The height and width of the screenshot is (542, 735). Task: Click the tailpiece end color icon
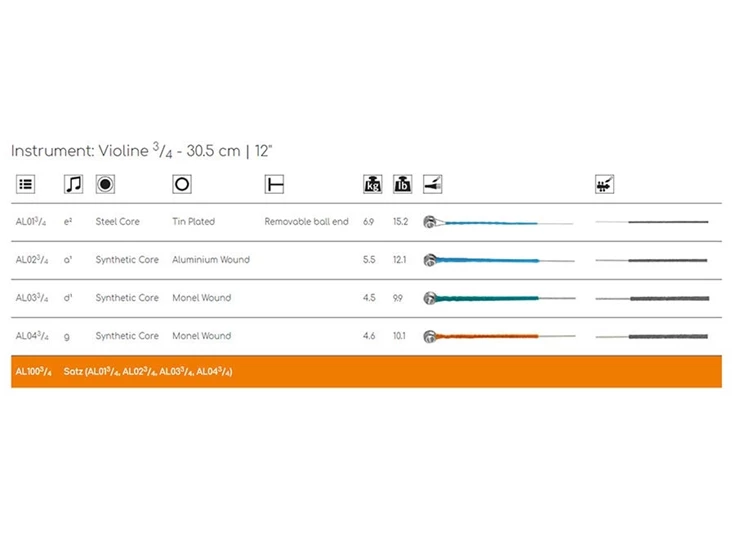click(x=432, y=184)
